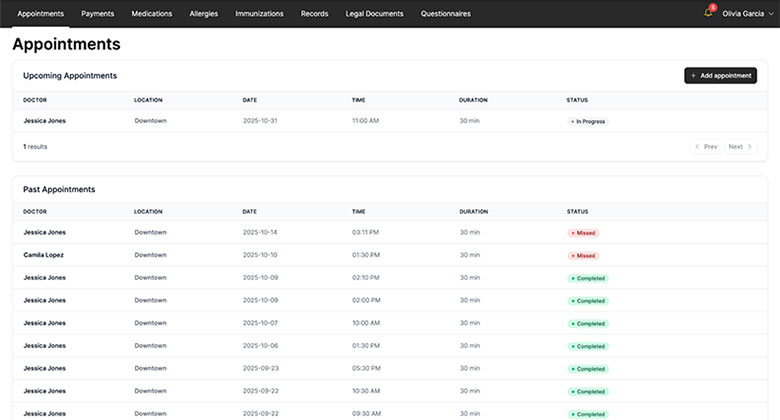Screen dimensions: 780x420
Task: Open the Immunizations section
Action: point(259,14)
